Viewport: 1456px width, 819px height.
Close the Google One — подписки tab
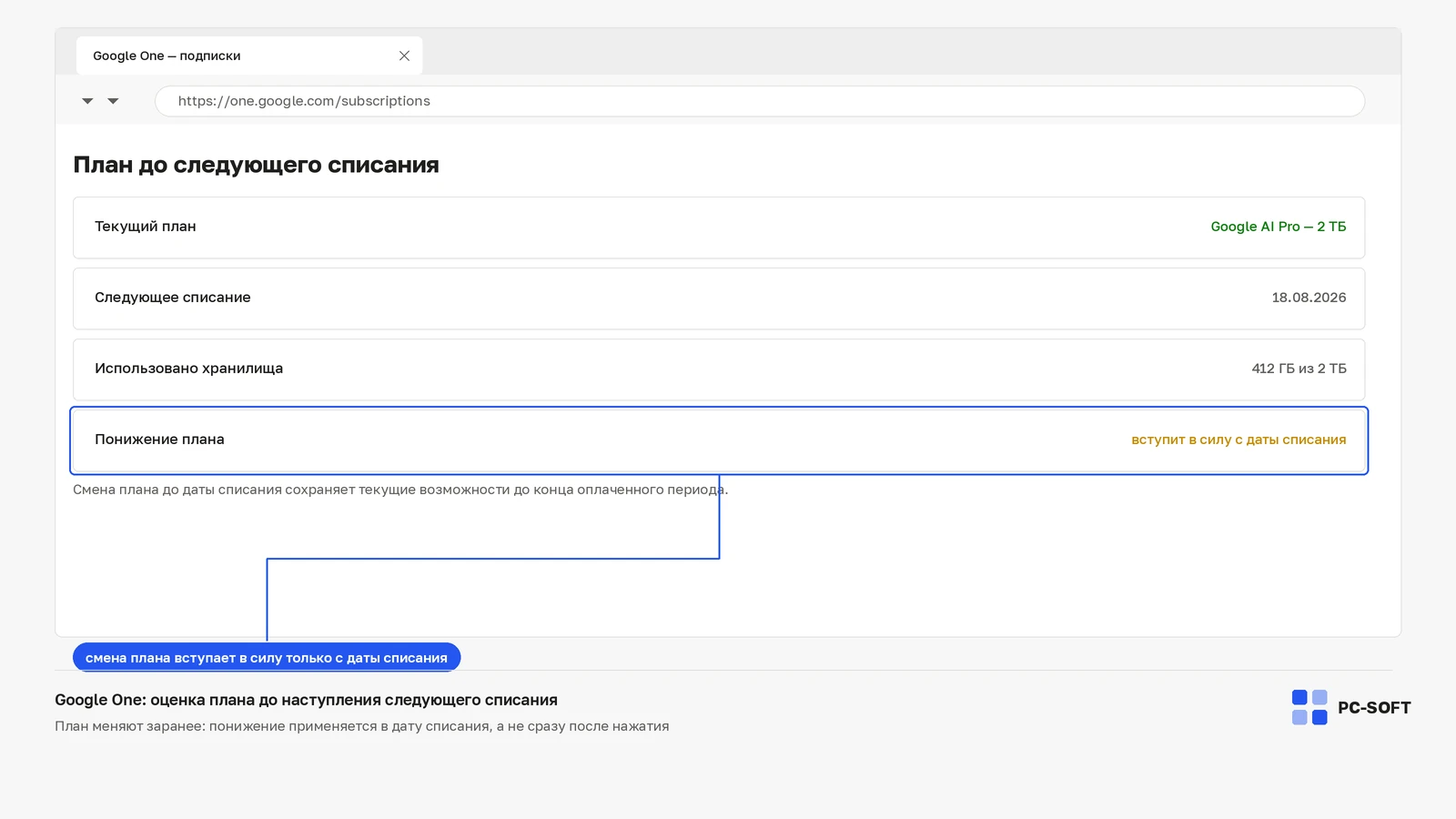point(404,56)
